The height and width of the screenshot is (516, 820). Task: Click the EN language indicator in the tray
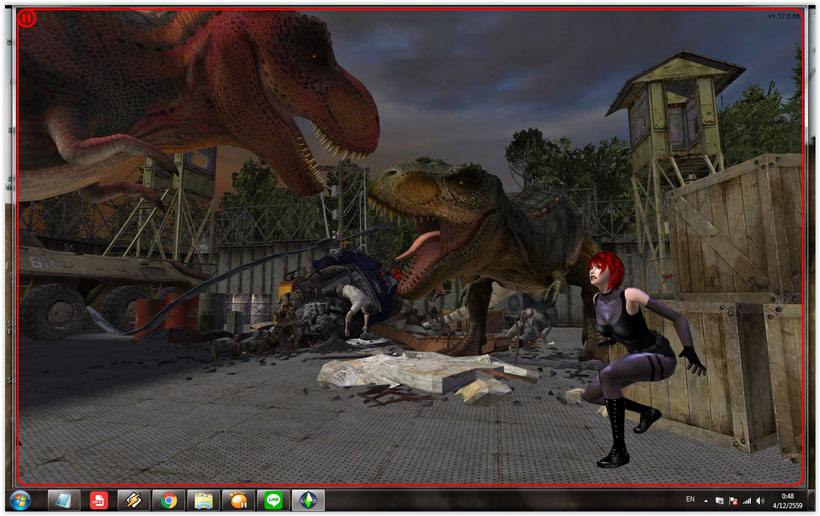tap(690, 500)
